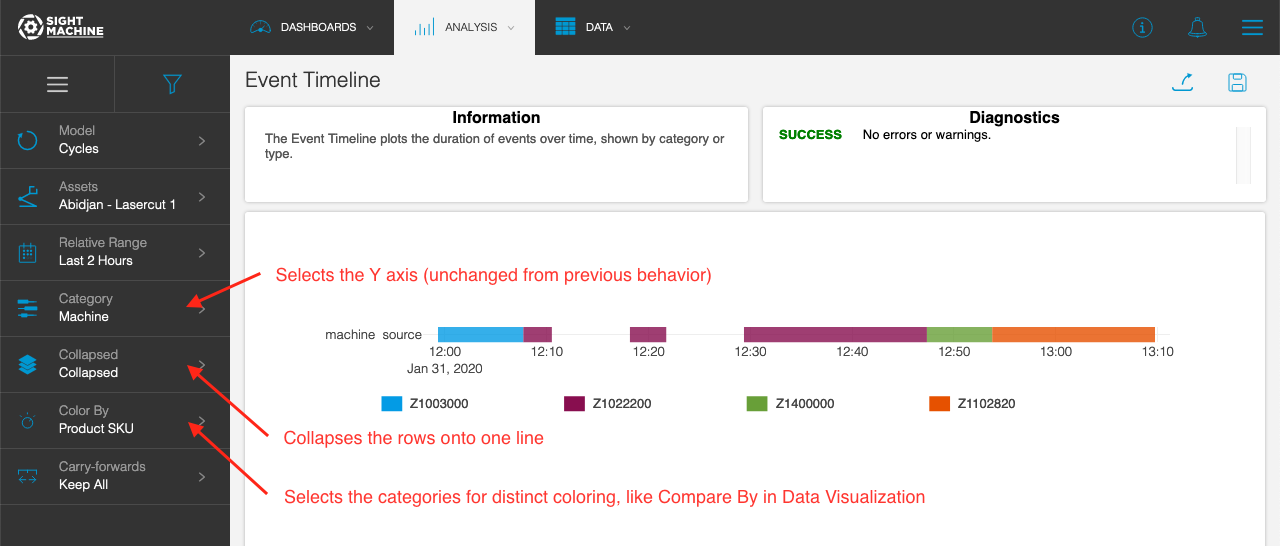This screenshot has width=1280, height=546.
Task: Expand the Assets Abidjan - Lasercut 1 setting
Action: (x=114, y=196)
